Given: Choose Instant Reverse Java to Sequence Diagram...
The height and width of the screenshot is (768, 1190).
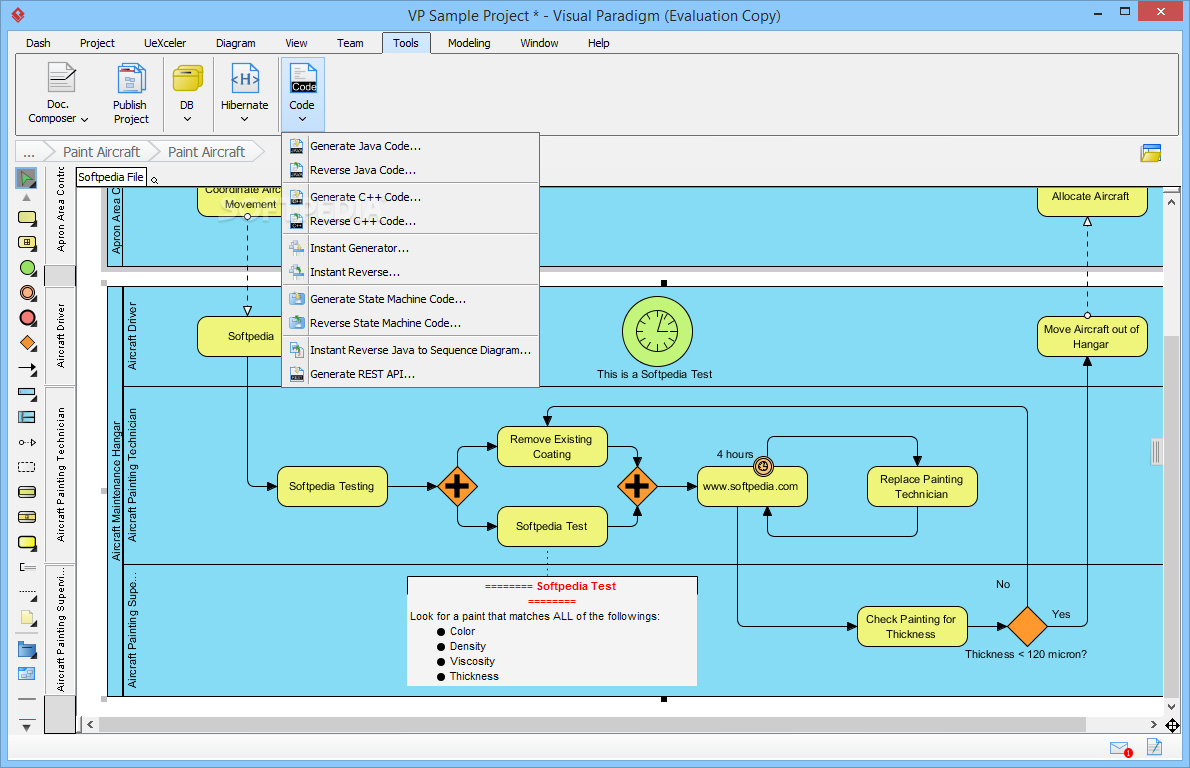Looking at the screenshot, I should [x=411, y=350].
